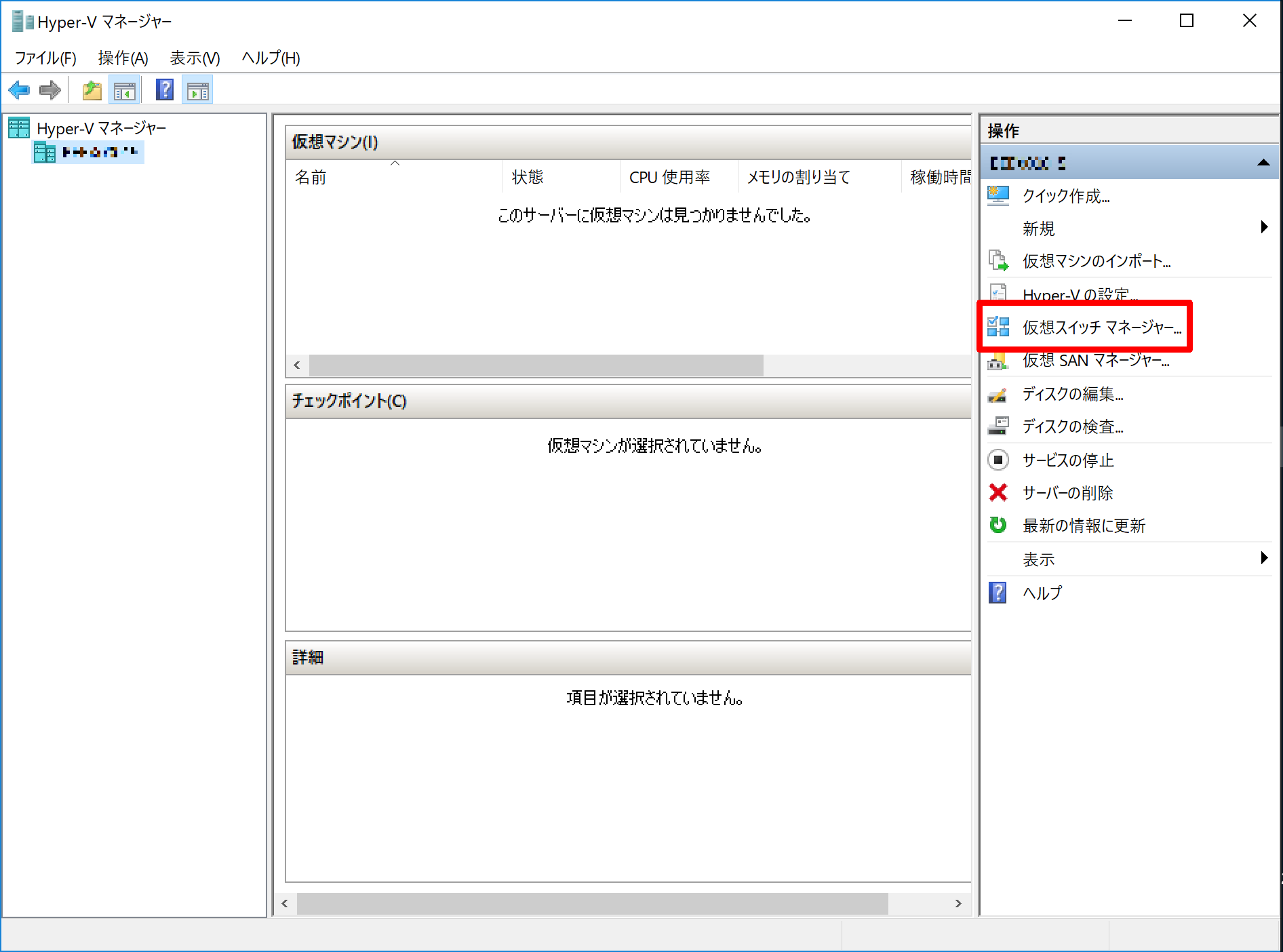Screen dimensions: 1283x952
Task: Click the チェックポイント(C) section header
Action: pyautogui.click(x=629, y=401)
